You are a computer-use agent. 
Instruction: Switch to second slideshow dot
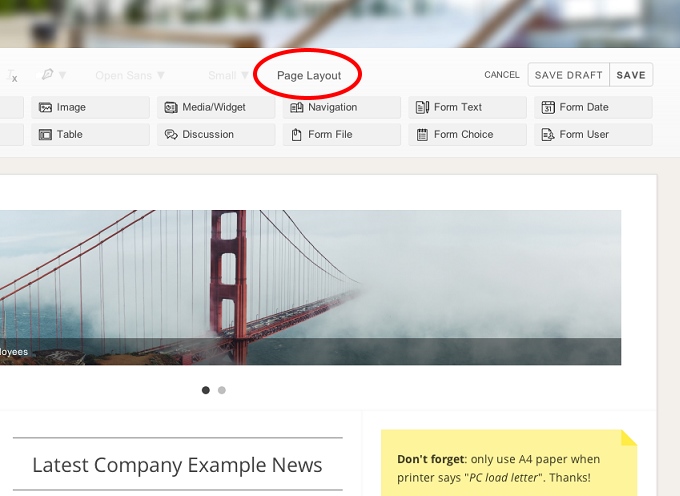pos(222,390)
